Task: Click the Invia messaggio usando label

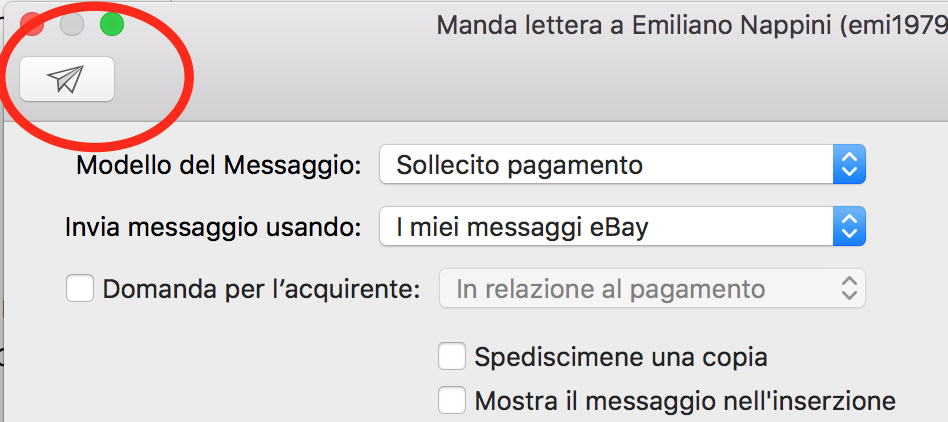Action: pyautogui.click(x=213, y=227)
